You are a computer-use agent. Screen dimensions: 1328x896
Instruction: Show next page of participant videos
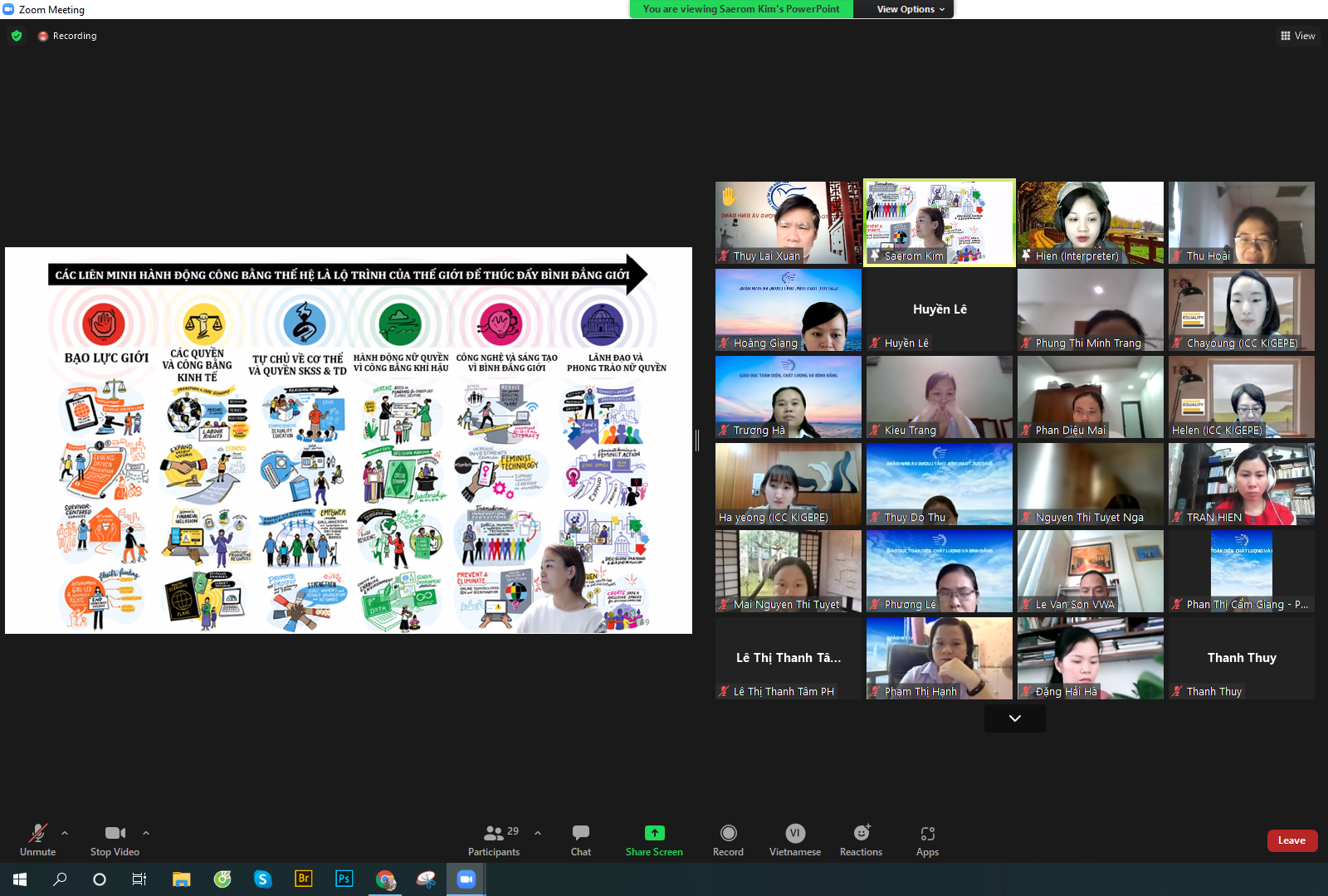point(1014,718)
